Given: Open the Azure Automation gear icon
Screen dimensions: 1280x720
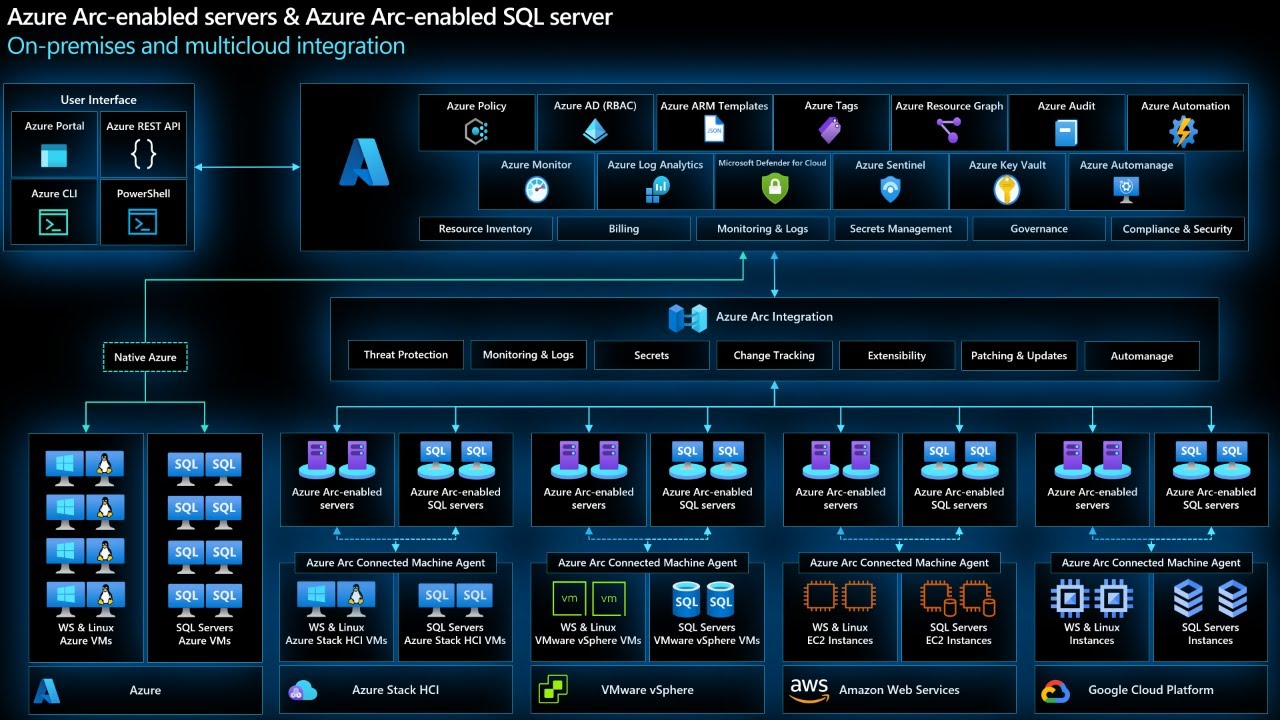Looking at the screenshot, I should click(x=1185, y=132).
